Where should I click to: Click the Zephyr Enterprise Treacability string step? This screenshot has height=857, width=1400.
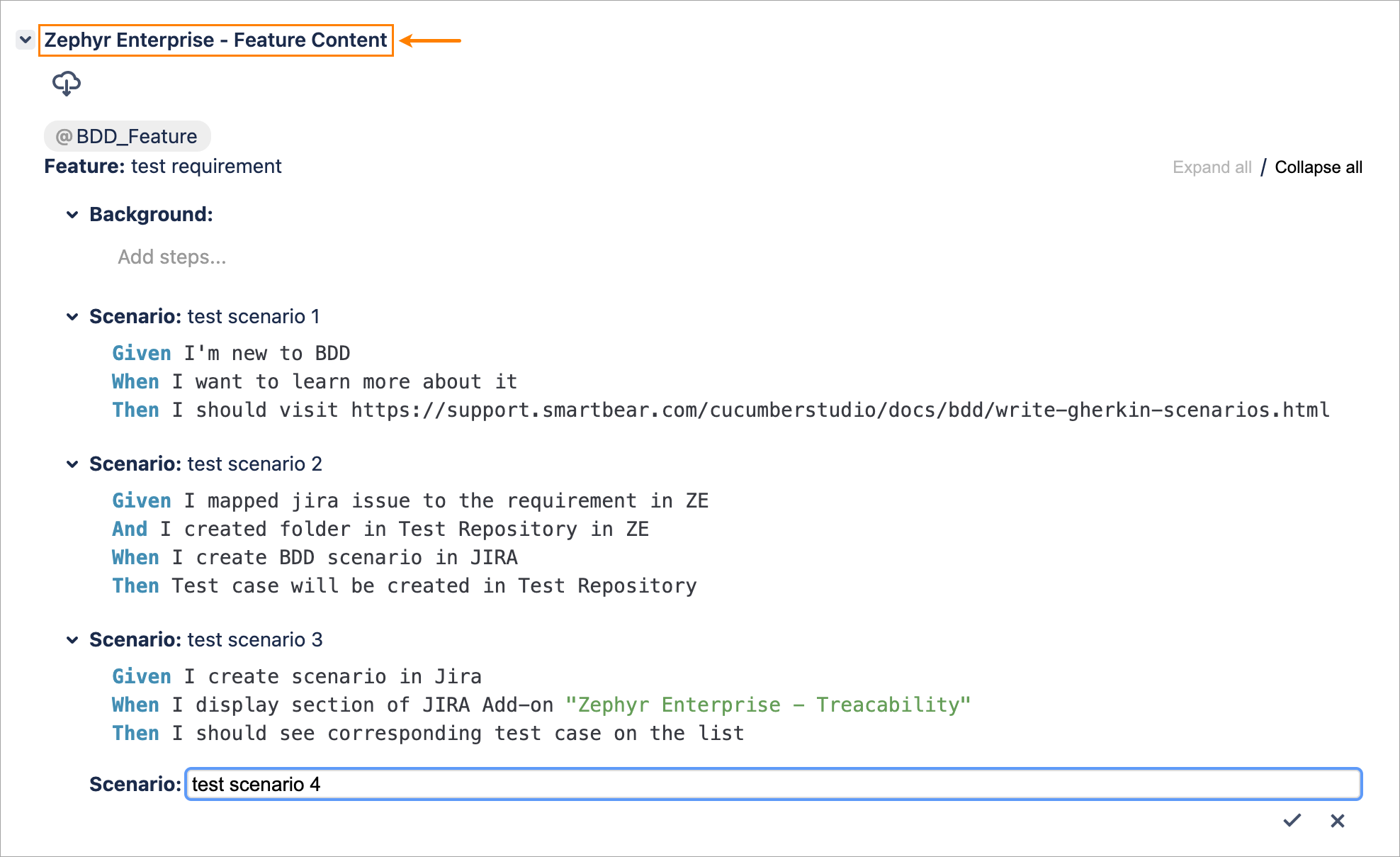(767, 705)
